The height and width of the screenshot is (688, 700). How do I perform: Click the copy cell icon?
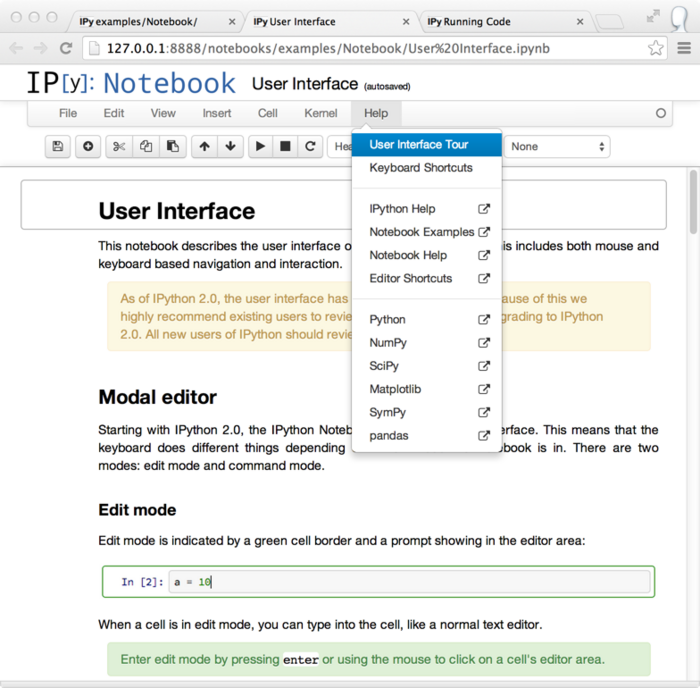click(146, 146)
